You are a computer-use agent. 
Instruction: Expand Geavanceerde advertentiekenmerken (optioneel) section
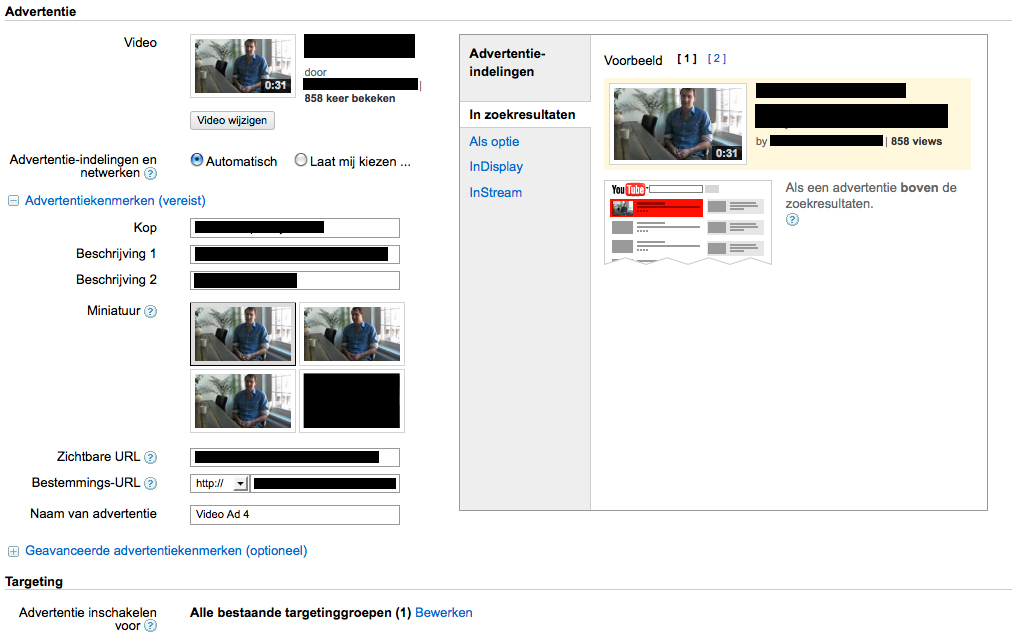click(x=14, y=551)
